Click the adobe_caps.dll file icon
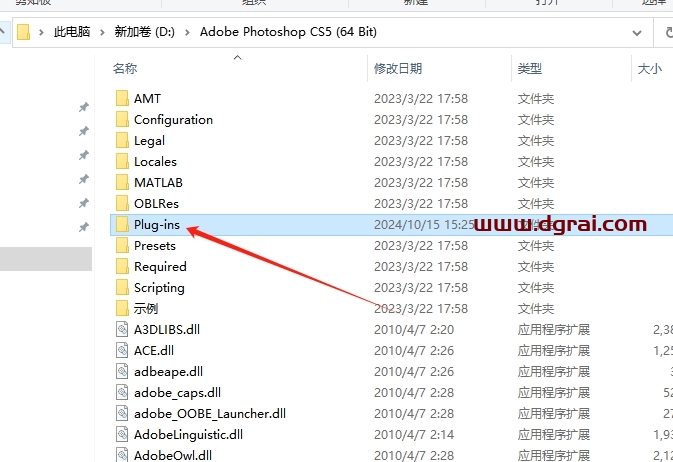This screenshot has width=673, height=462. coord(122,392)
